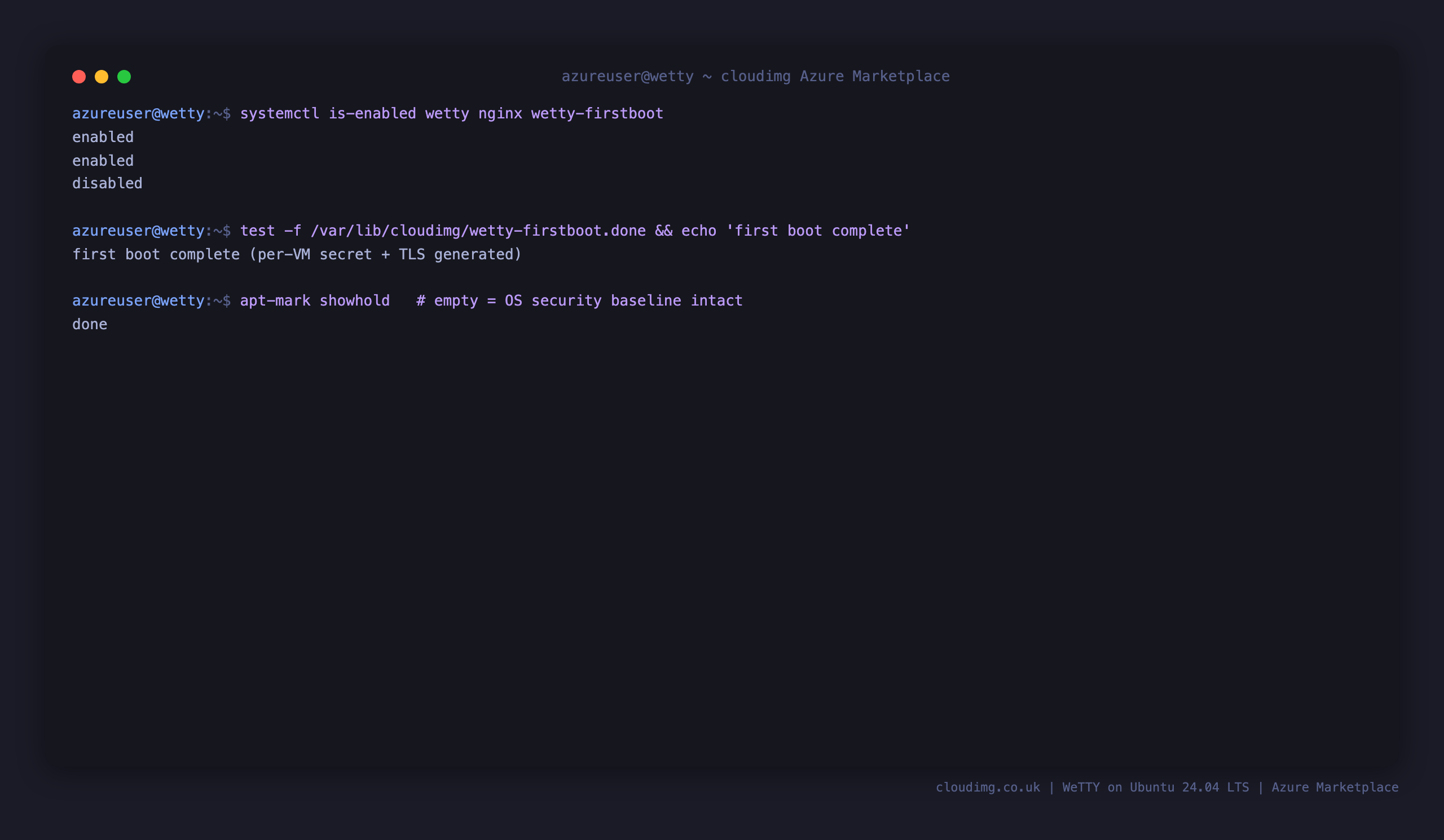
Task: Click the 'test -f /var/lib/cloudimg/wetty-firstboot.done' command
Action: 443,231
